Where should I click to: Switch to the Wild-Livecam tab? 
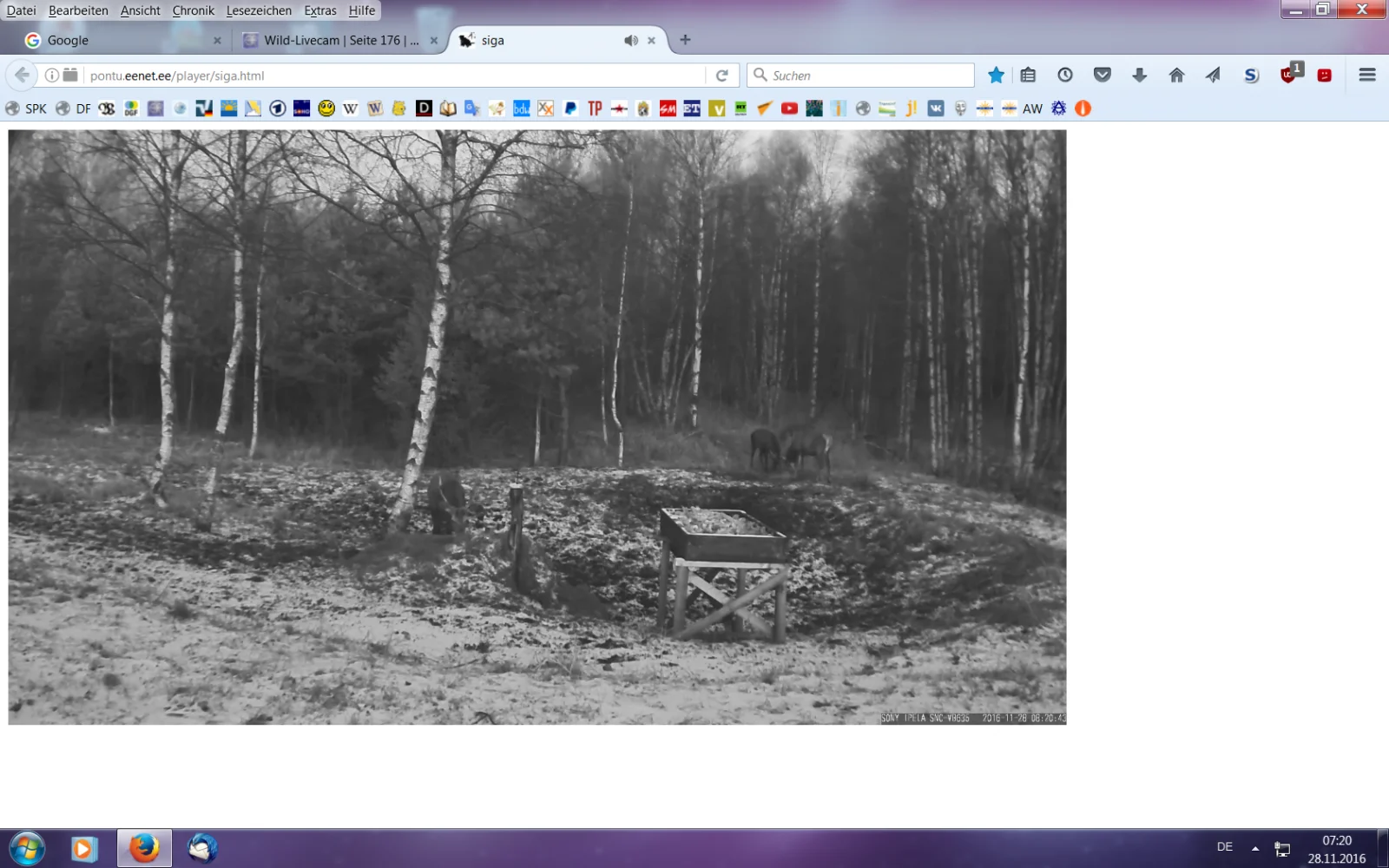(x=340, y=41)
